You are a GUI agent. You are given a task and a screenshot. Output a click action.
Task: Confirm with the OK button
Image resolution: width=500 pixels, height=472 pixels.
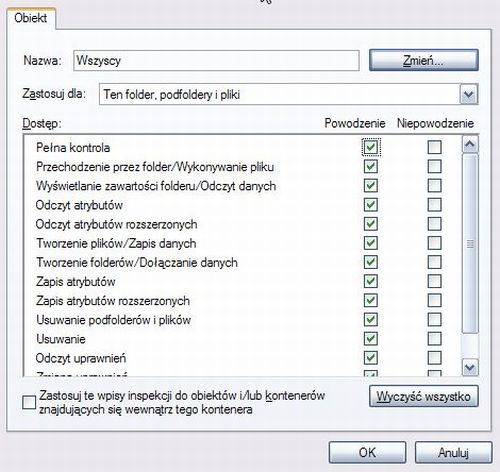(x=367, y=452)
